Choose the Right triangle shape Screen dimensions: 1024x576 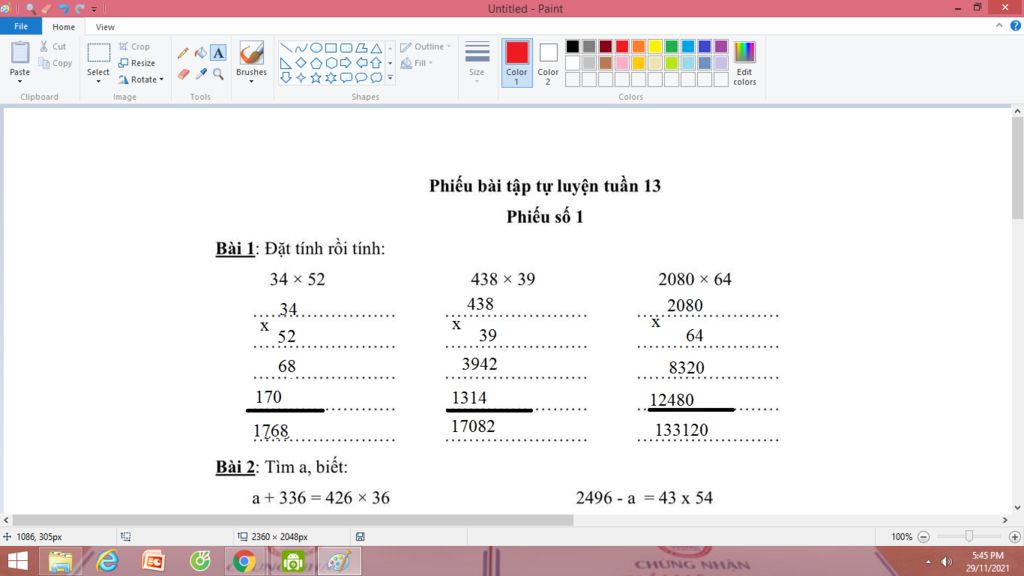285,63
